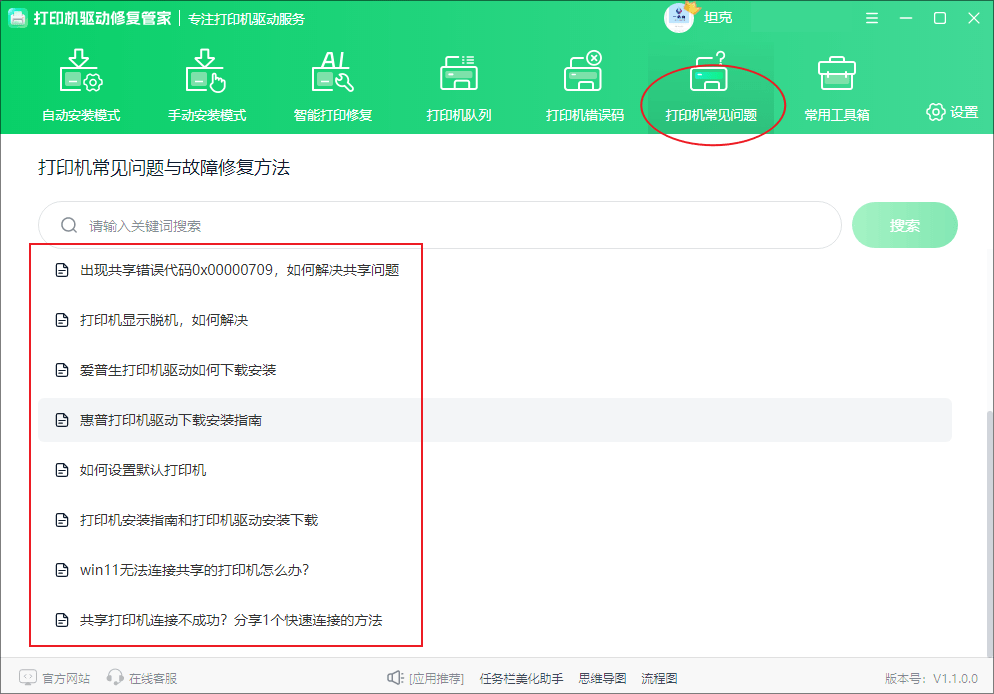The image size is (994, 694).
Task: Contact 在线客服 online customer service
Action: click(x=140, y=677)
